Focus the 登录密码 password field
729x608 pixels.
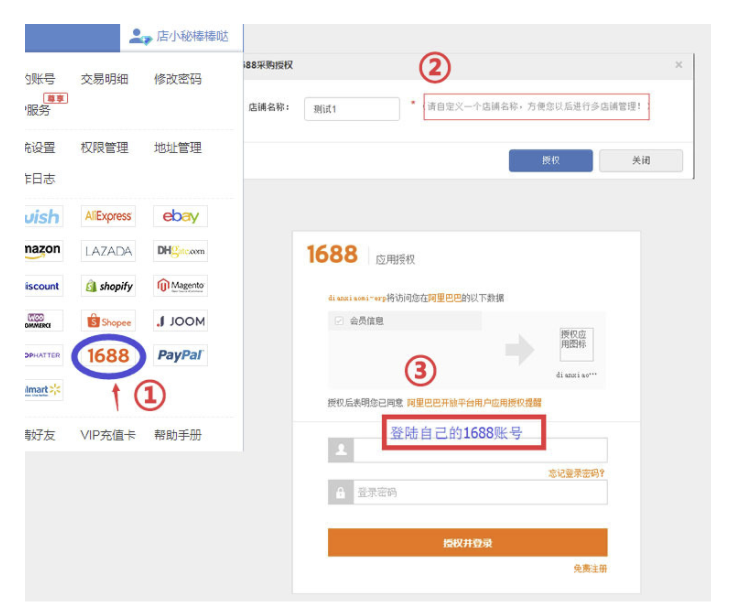tap(480, 492)
